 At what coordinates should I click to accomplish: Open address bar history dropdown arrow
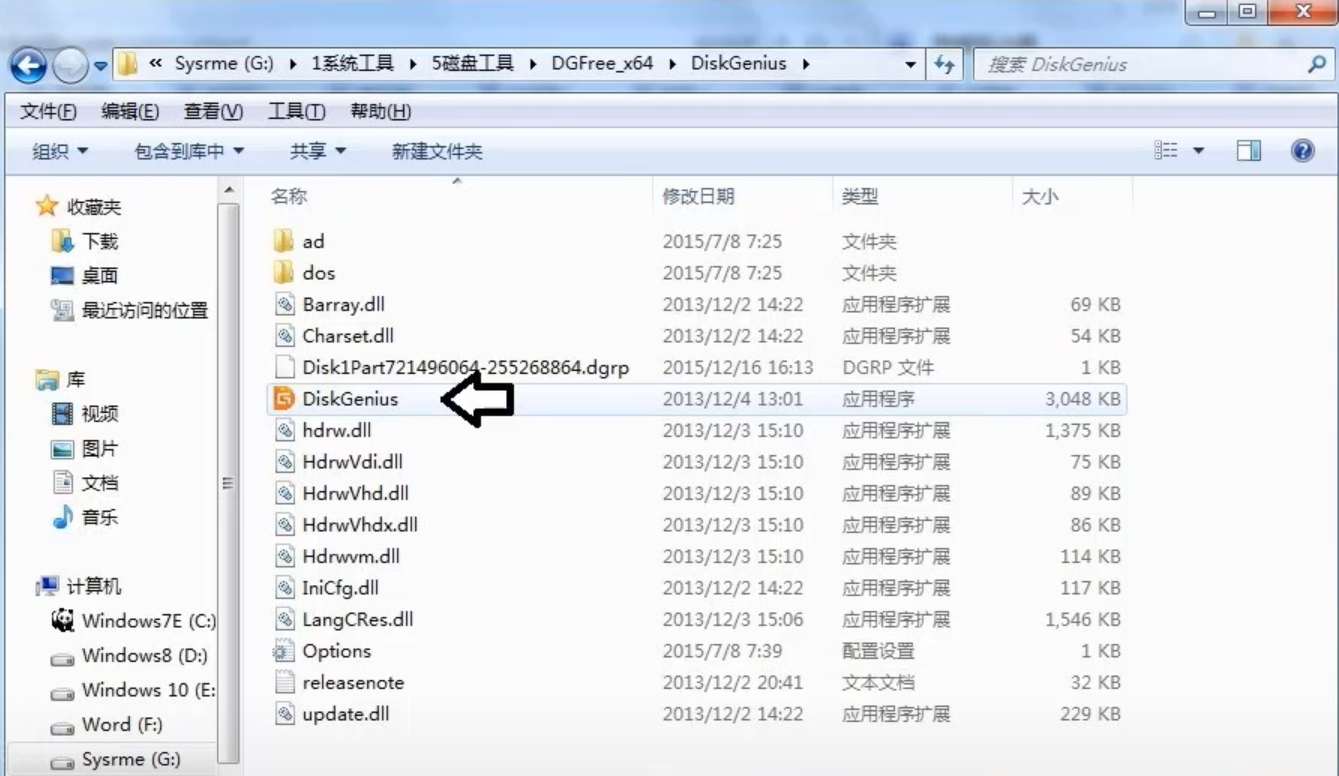pyautogui.click(x=910, y=65)
